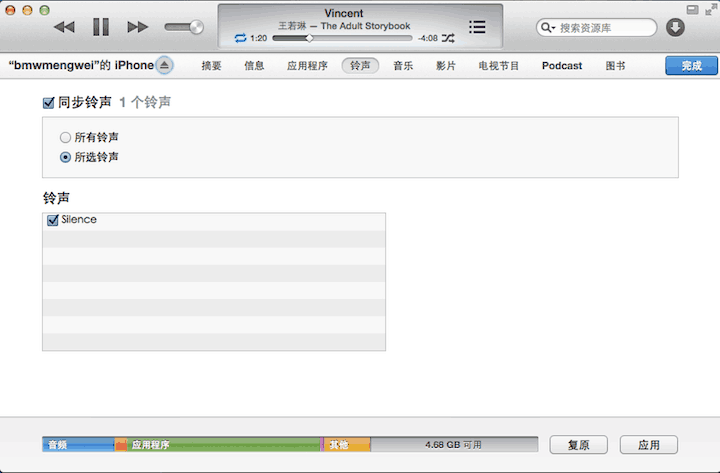The height and width of the screenshot is (473, 720).
Task: Click the 1 个铃声 count text
Action: [x=145, y=102]
